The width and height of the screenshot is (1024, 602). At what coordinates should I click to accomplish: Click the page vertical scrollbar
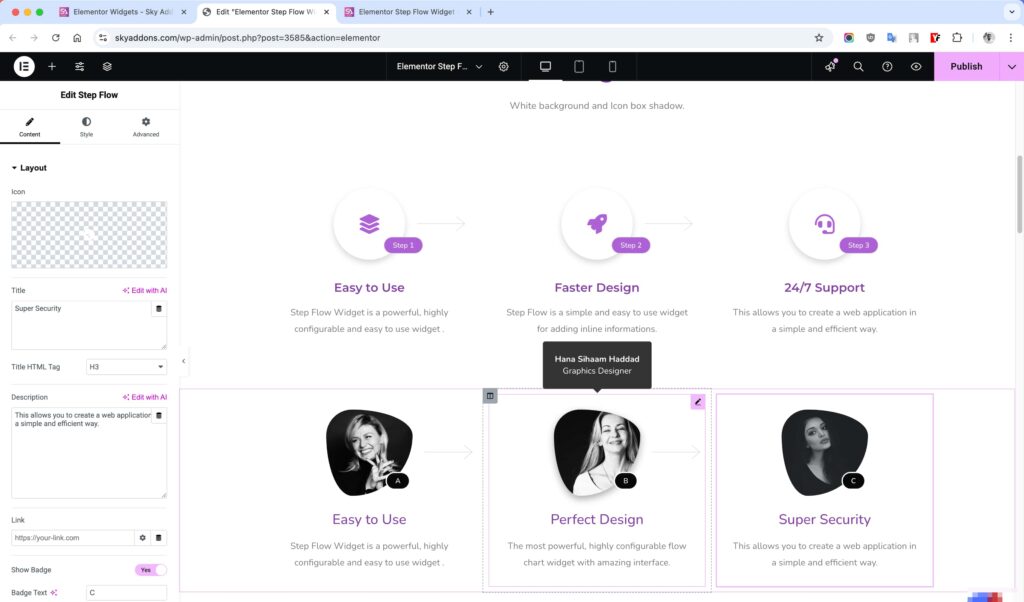coord(1019,194)
